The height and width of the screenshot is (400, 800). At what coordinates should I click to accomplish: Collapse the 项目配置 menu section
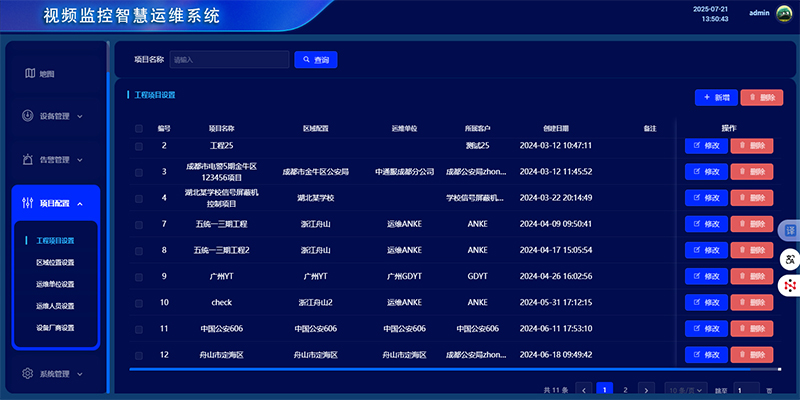pyautogui.click(x=80, y=204)
